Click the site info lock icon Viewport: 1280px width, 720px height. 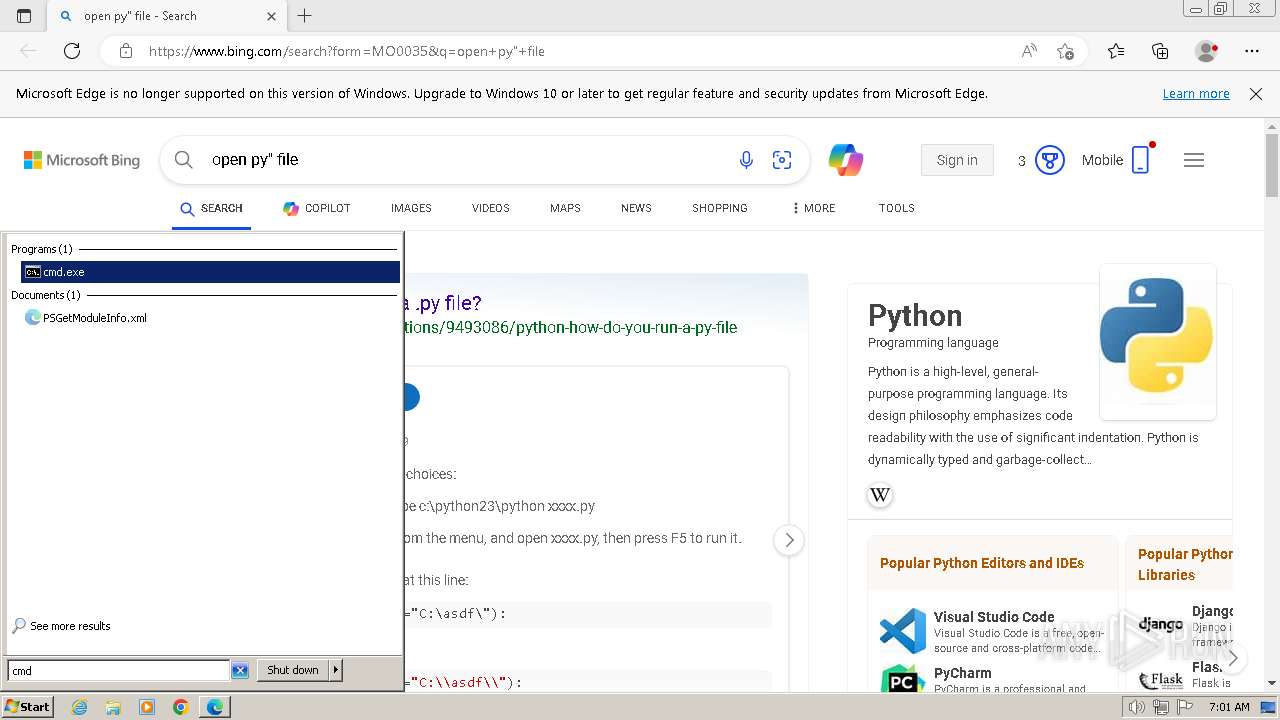[126, 51]
